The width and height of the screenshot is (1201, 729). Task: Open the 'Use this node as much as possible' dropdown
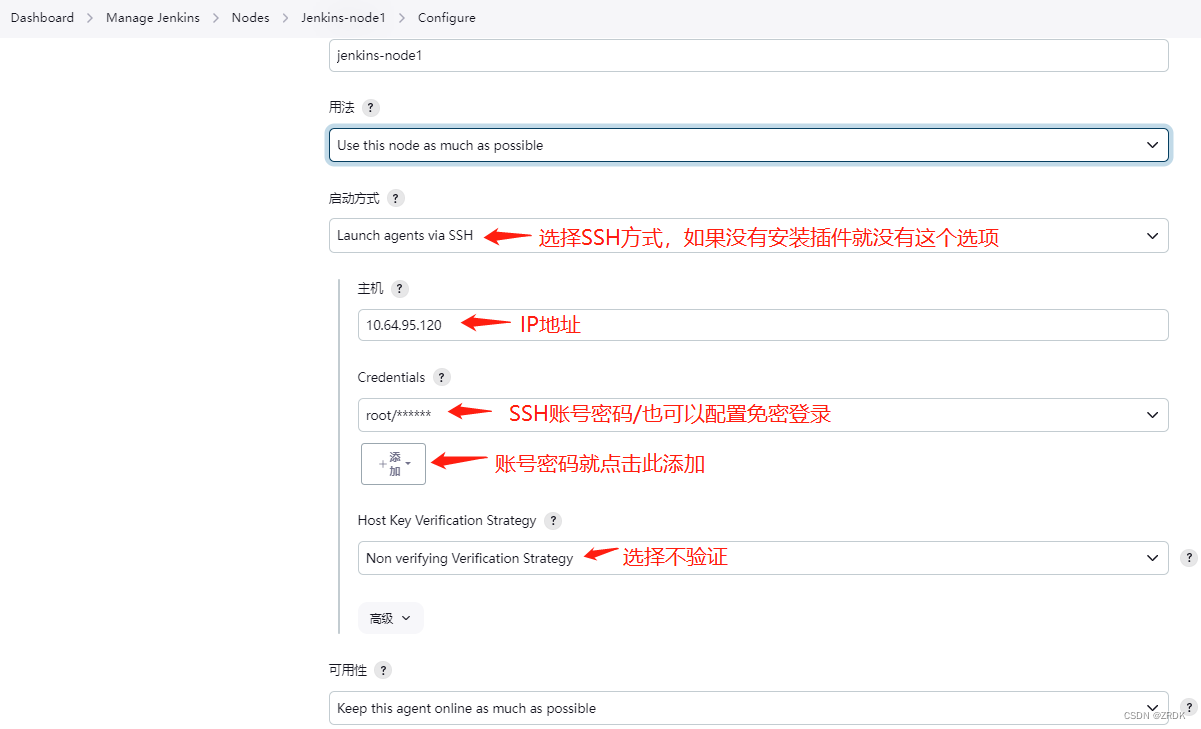tap(748, 145)
